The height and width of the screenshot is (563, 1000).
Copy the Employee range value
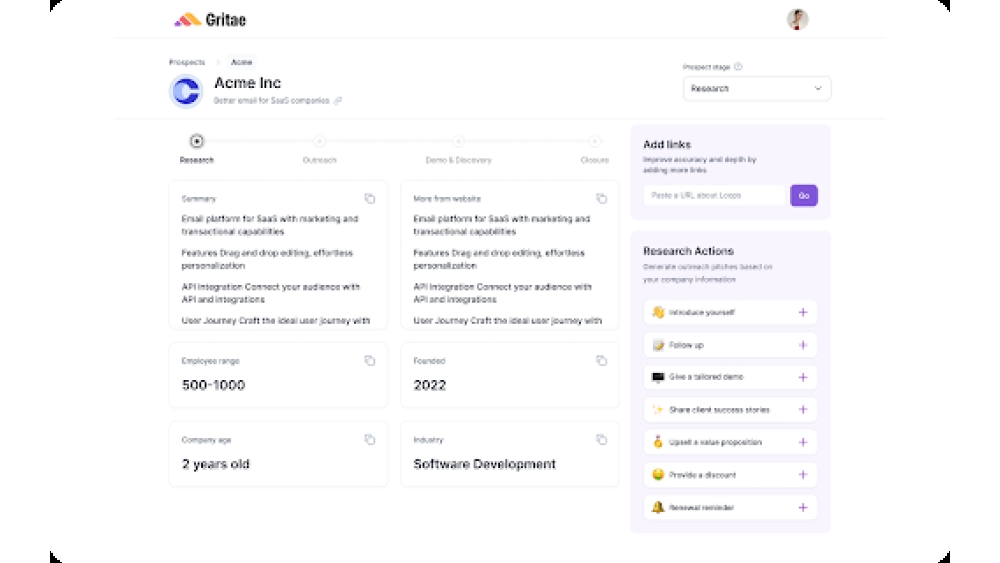coord(370,361)
